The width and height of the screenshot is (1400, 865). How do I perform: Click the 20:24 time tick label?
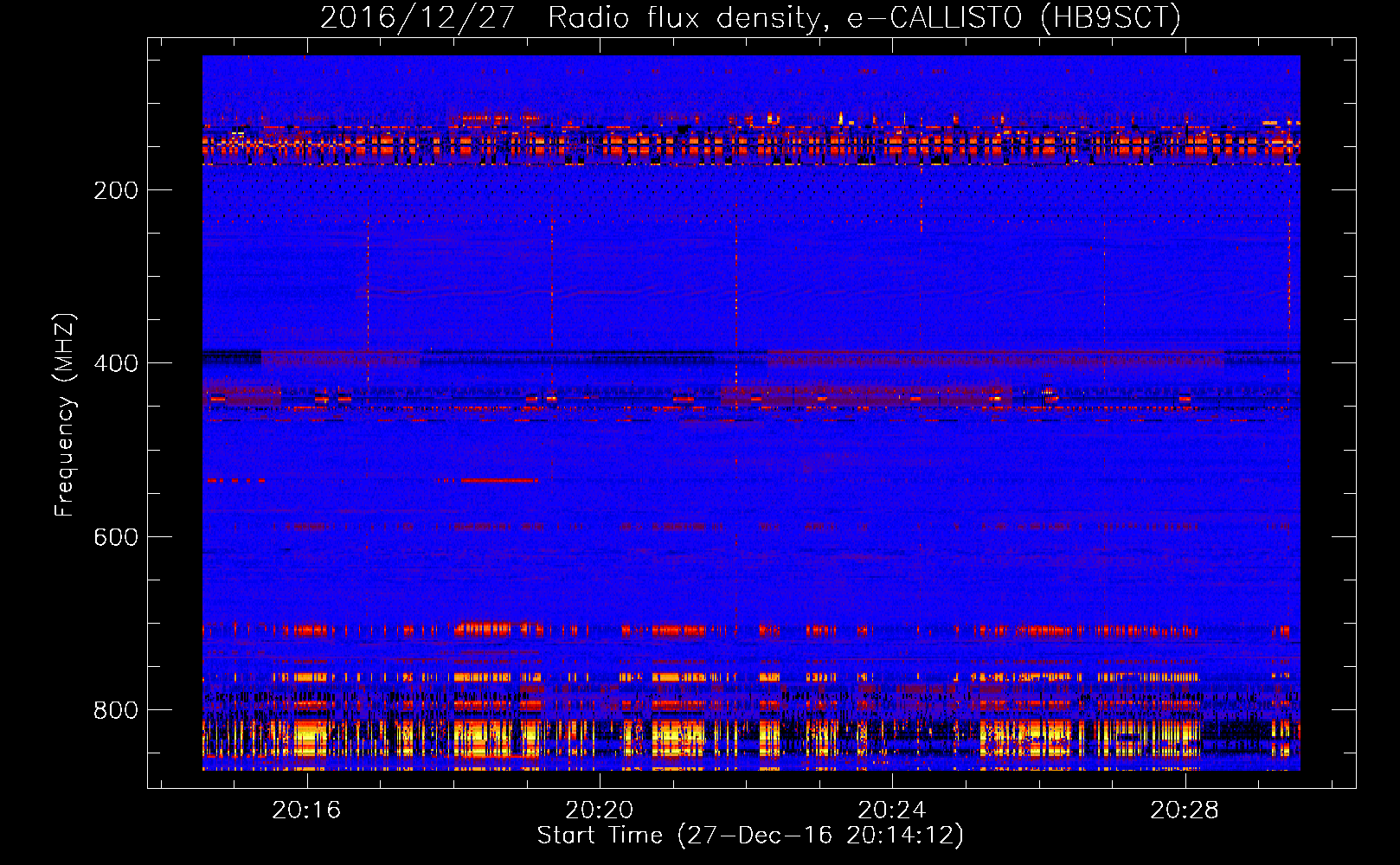click(x=891, y=811)
